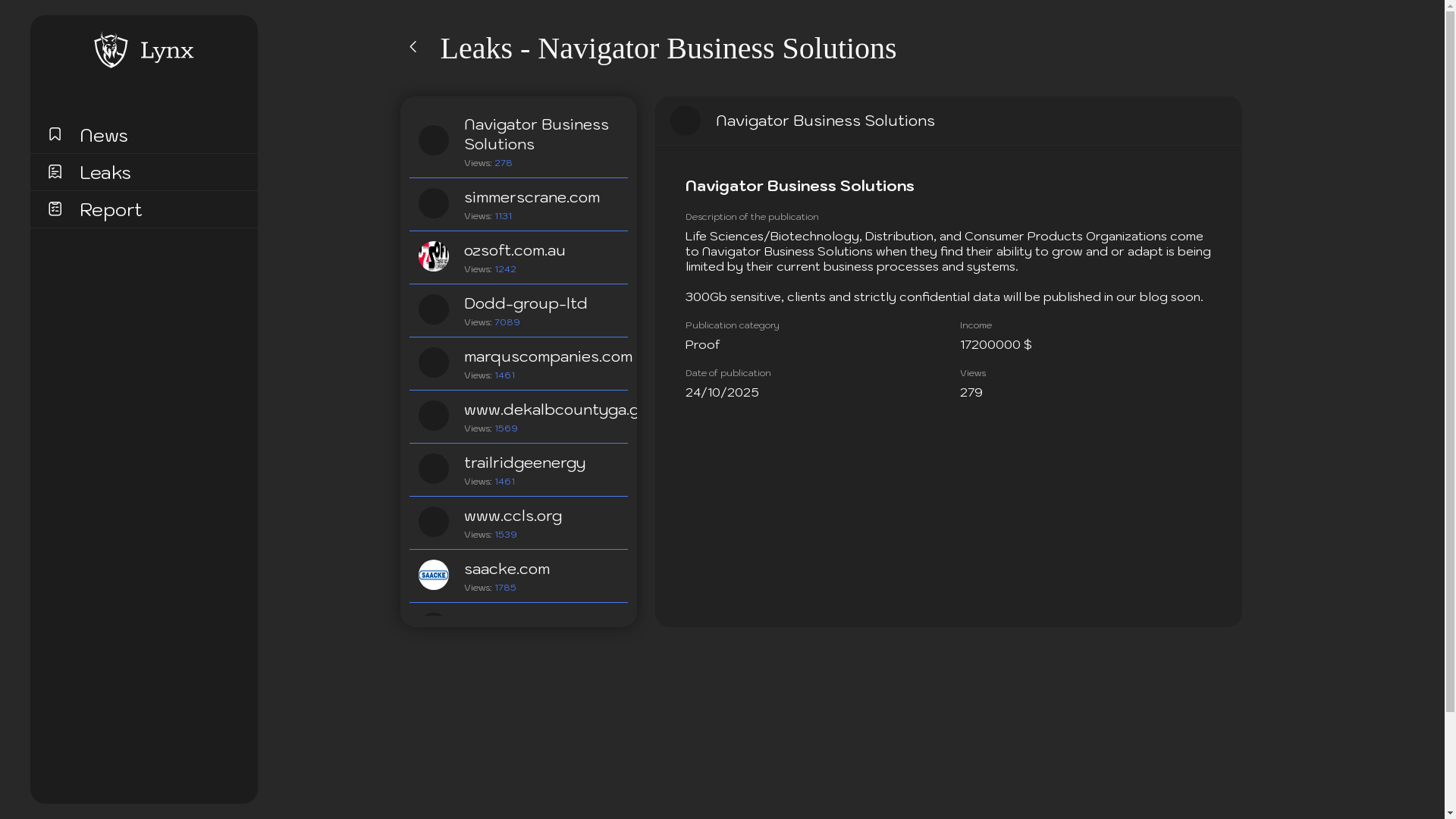1456x819 pixels.
Task: Open the www.ccls.org leak entry
Action: [x=513, y=516]
